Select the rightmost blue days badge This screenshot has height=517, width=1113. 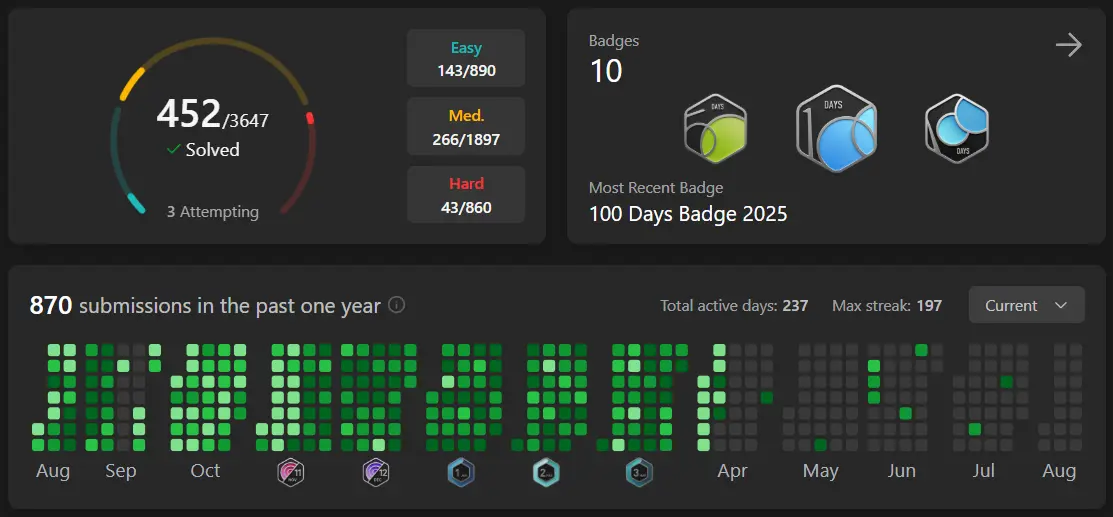956,129
